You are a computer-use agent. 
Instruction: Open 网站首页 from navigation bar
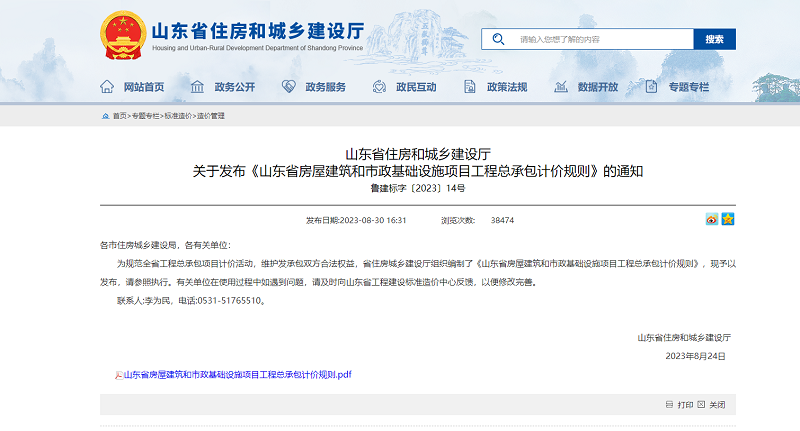click(x=133, y=87)
